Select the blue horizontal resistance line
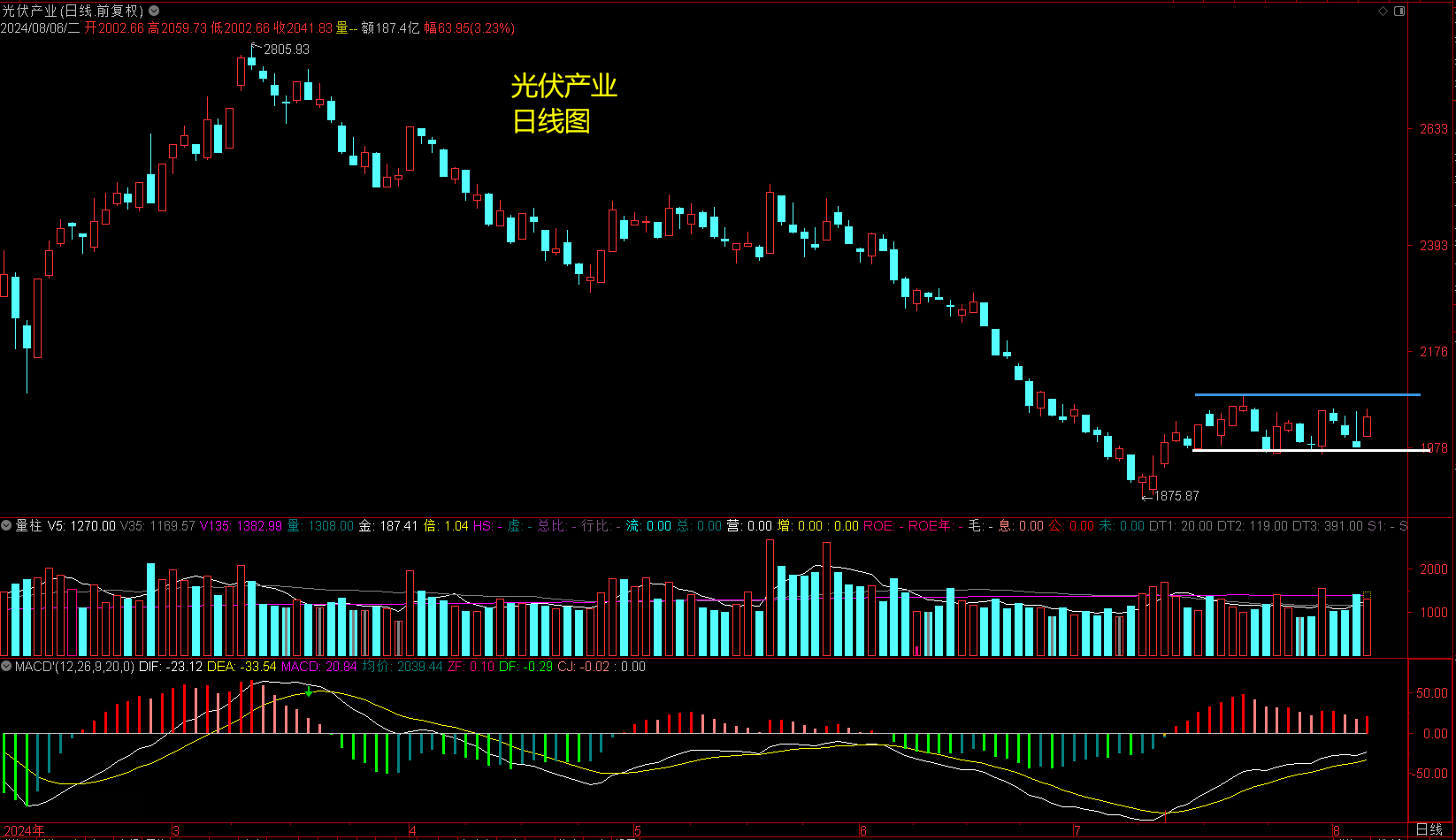Screen dimensions: 1456x840 1307,394
